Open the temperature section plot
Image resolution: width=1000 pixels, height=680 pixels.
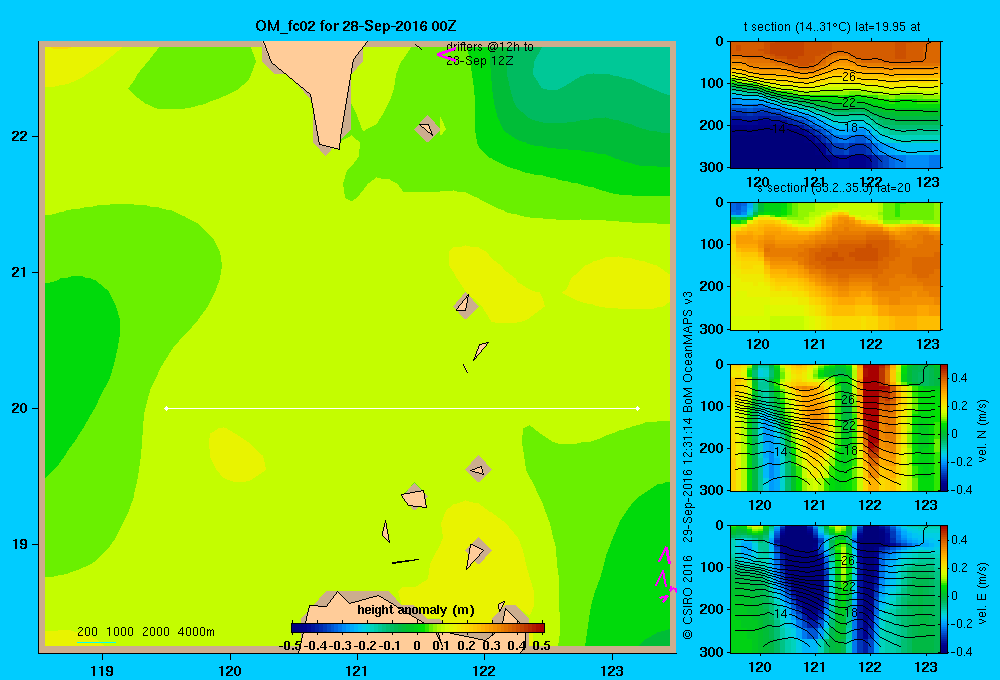(x=835, y=105)
